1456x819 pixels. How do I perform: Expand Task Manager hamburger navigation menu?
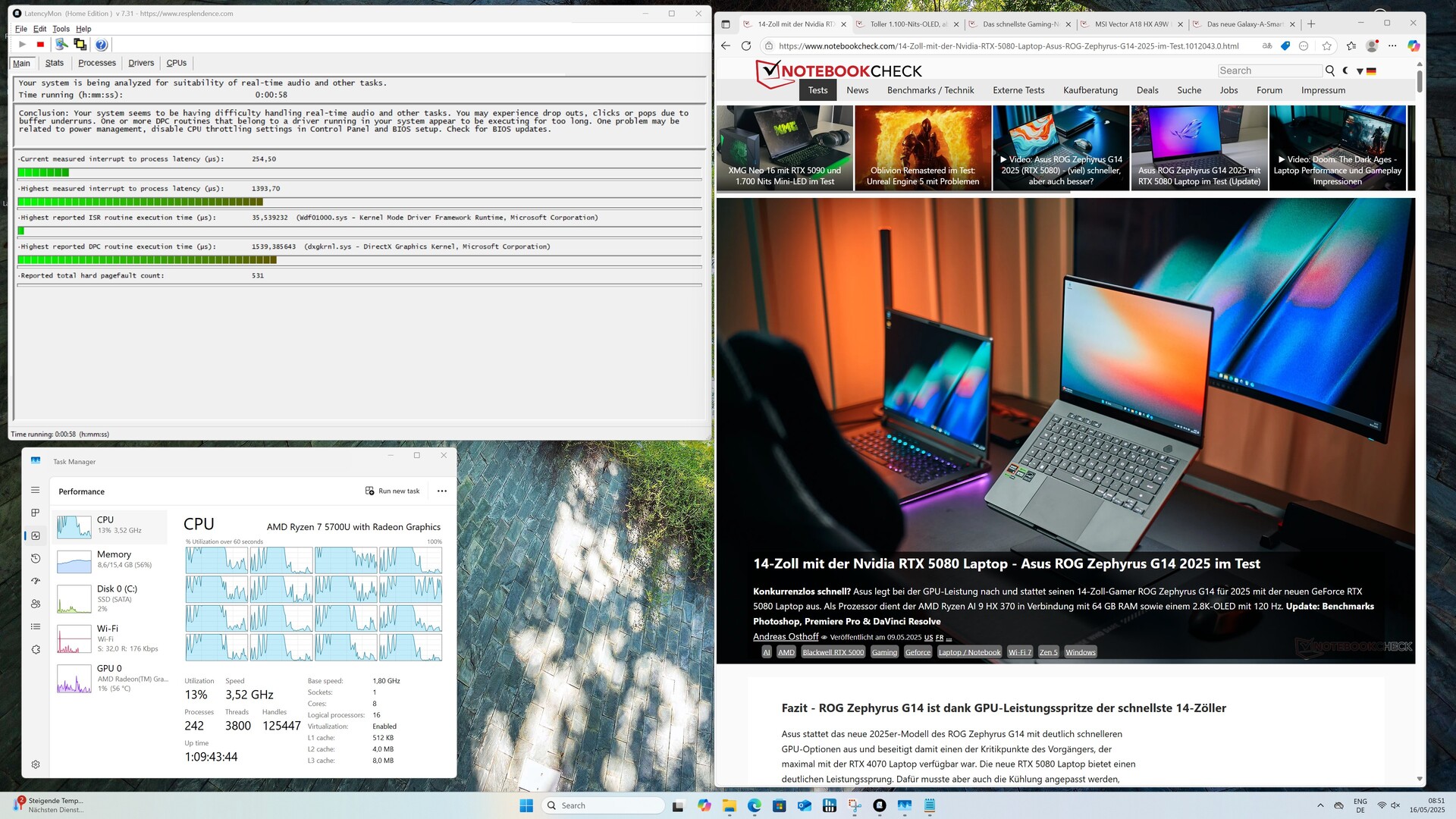tap(36, 490)
